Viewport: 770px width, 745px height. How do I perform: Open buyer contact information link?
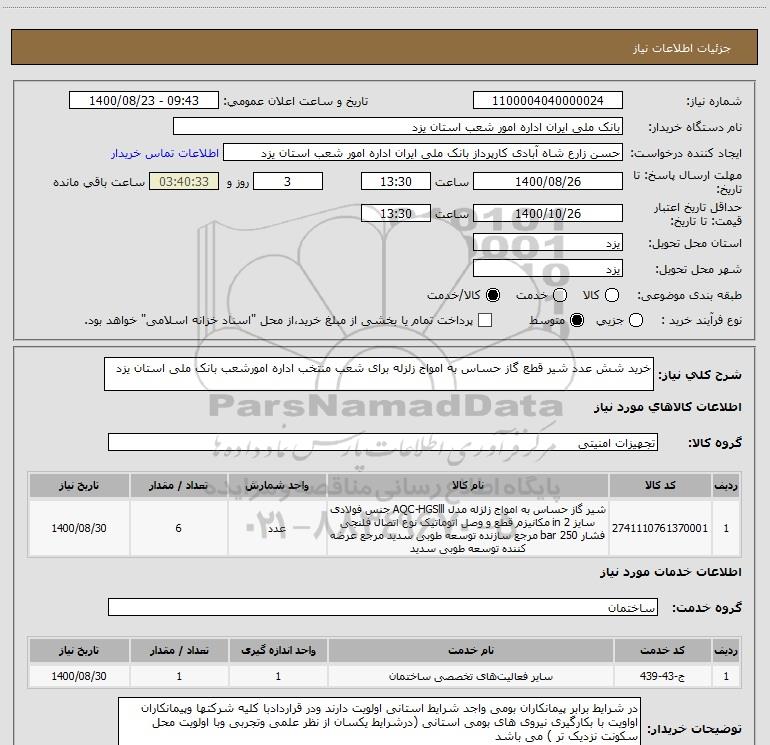click(x=165, y=153)
